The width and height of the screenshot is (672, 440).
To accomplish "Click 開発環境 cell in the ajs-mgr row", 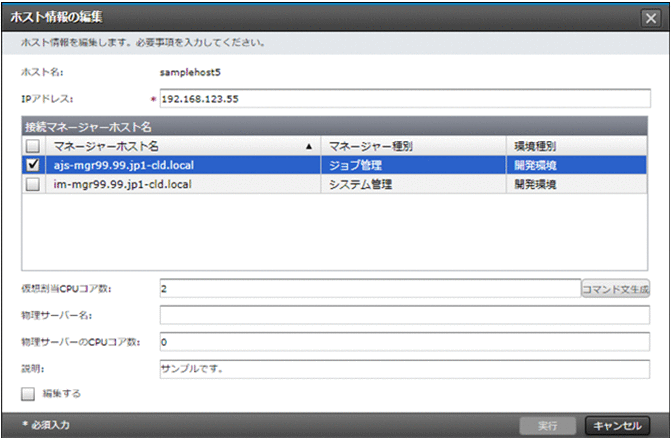I will [x=577, y=165].
